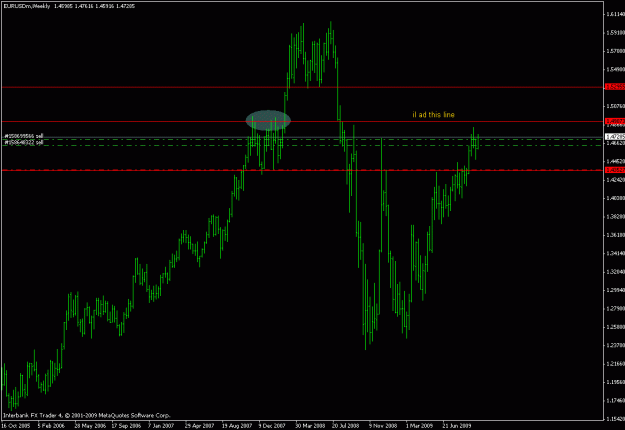
Task: Click the 9 Nov 2008 date label
Action: tap(383, 426)
